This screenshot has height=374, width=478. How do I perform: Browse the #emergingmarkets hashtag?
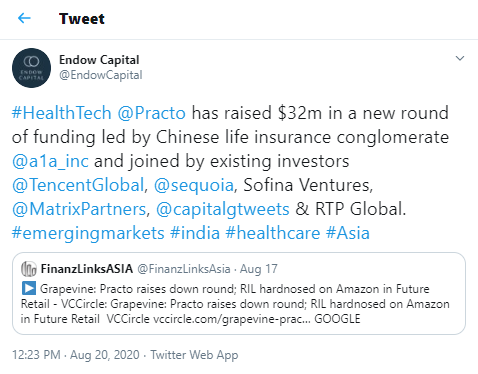88,233
